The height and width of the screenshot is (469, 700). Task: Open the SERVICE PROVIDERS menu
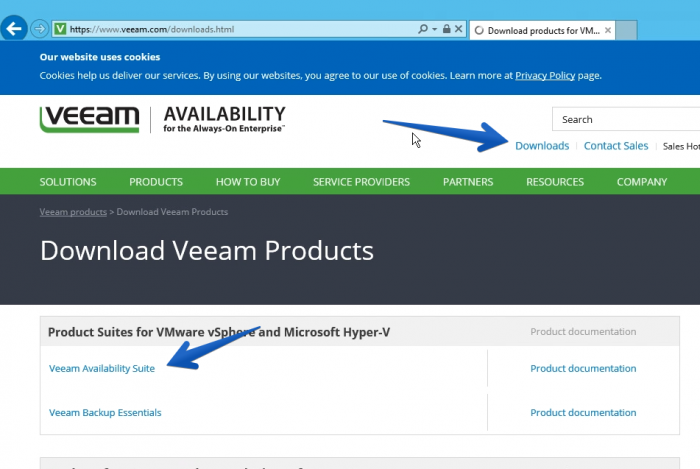[x=361, y=182]
